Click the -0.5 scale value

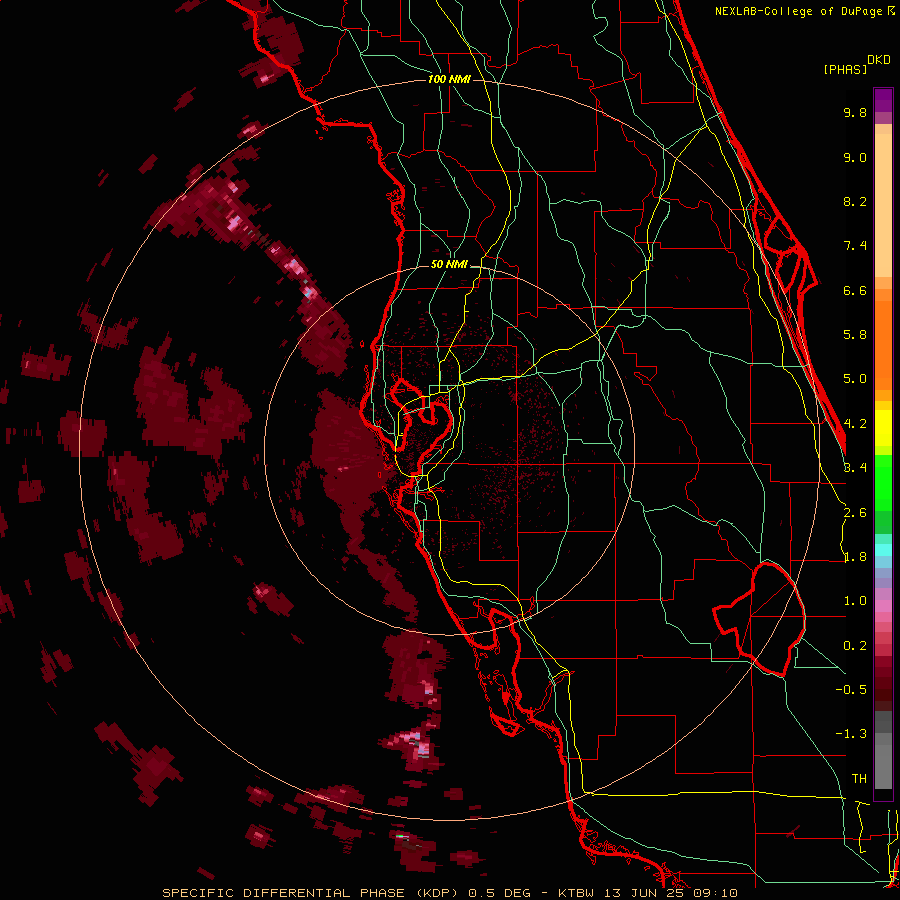coord(851,690)
